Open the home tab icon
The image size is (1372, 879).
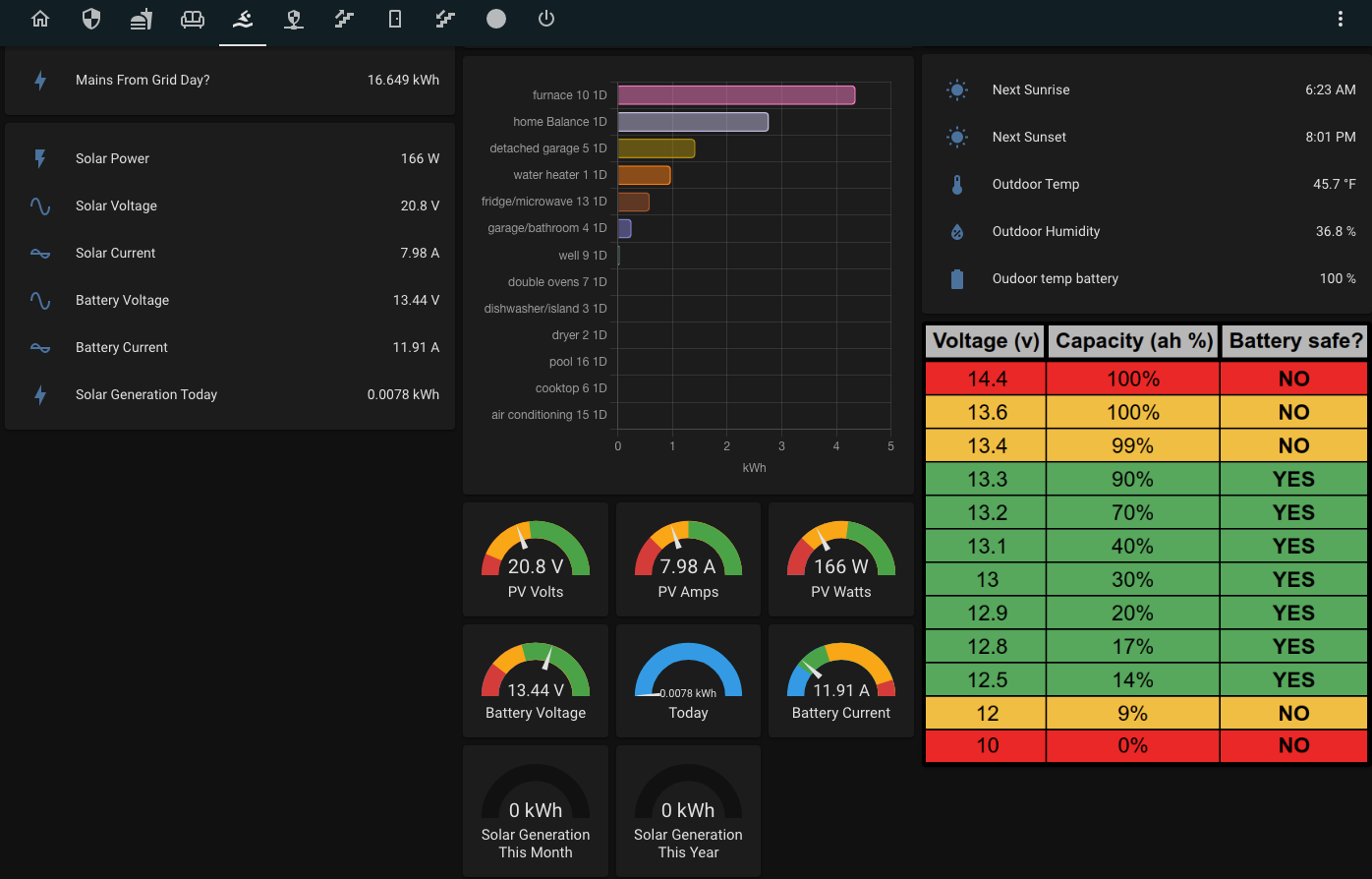click(40, 19)
